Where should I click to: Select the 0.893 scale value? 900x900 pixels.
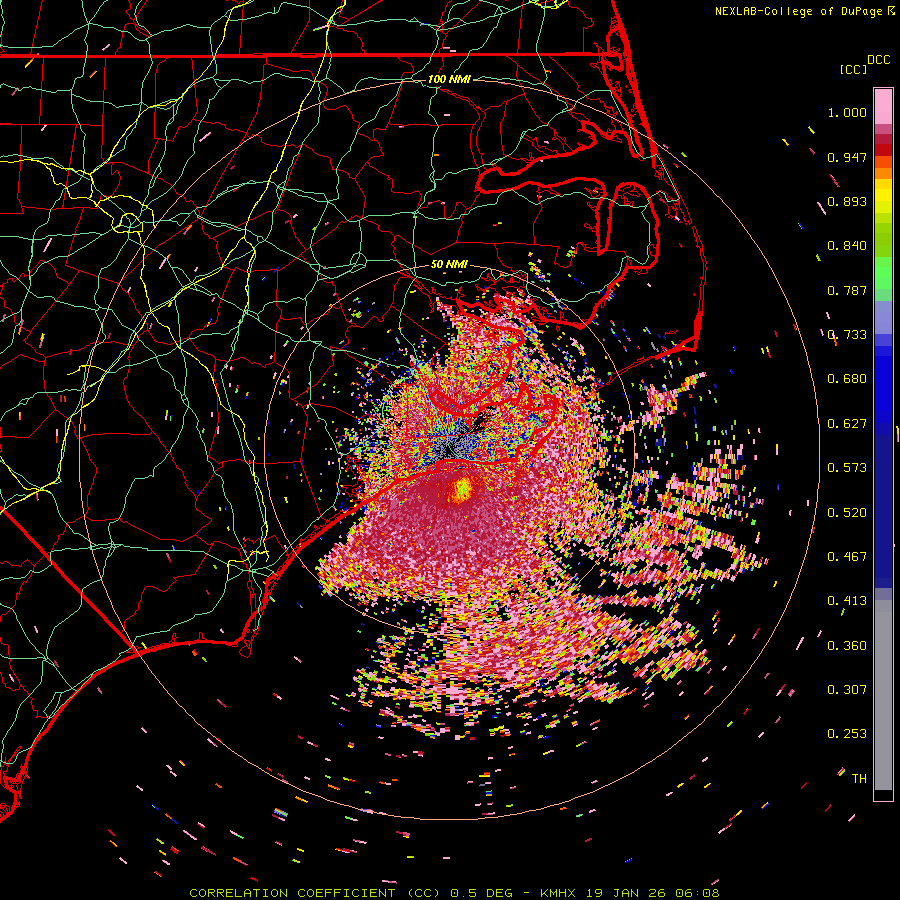[x=847, y=201]
